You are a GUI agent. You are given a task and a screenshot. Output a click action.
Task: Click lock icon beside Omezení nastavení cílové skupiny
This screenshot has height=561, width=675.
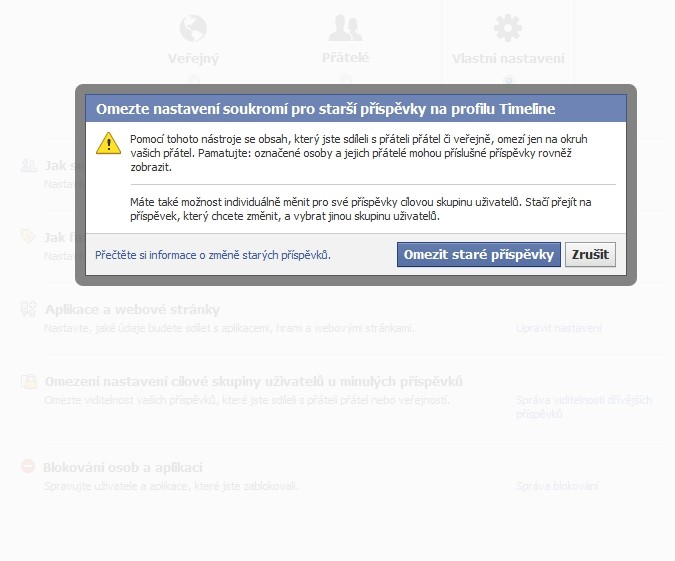click(29, 381)
